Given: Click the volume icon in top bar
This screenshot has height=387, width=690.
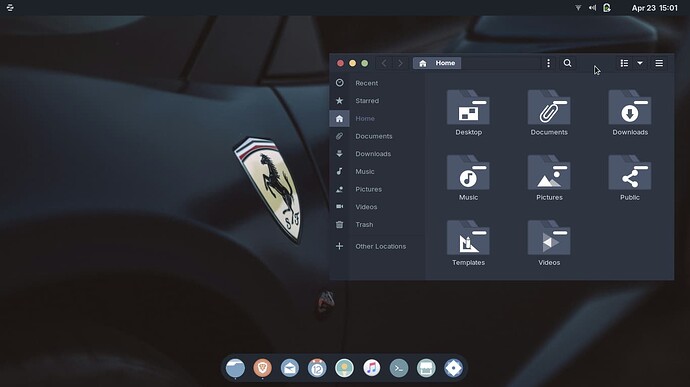Looking at the screenshot, I should [592, 7].
